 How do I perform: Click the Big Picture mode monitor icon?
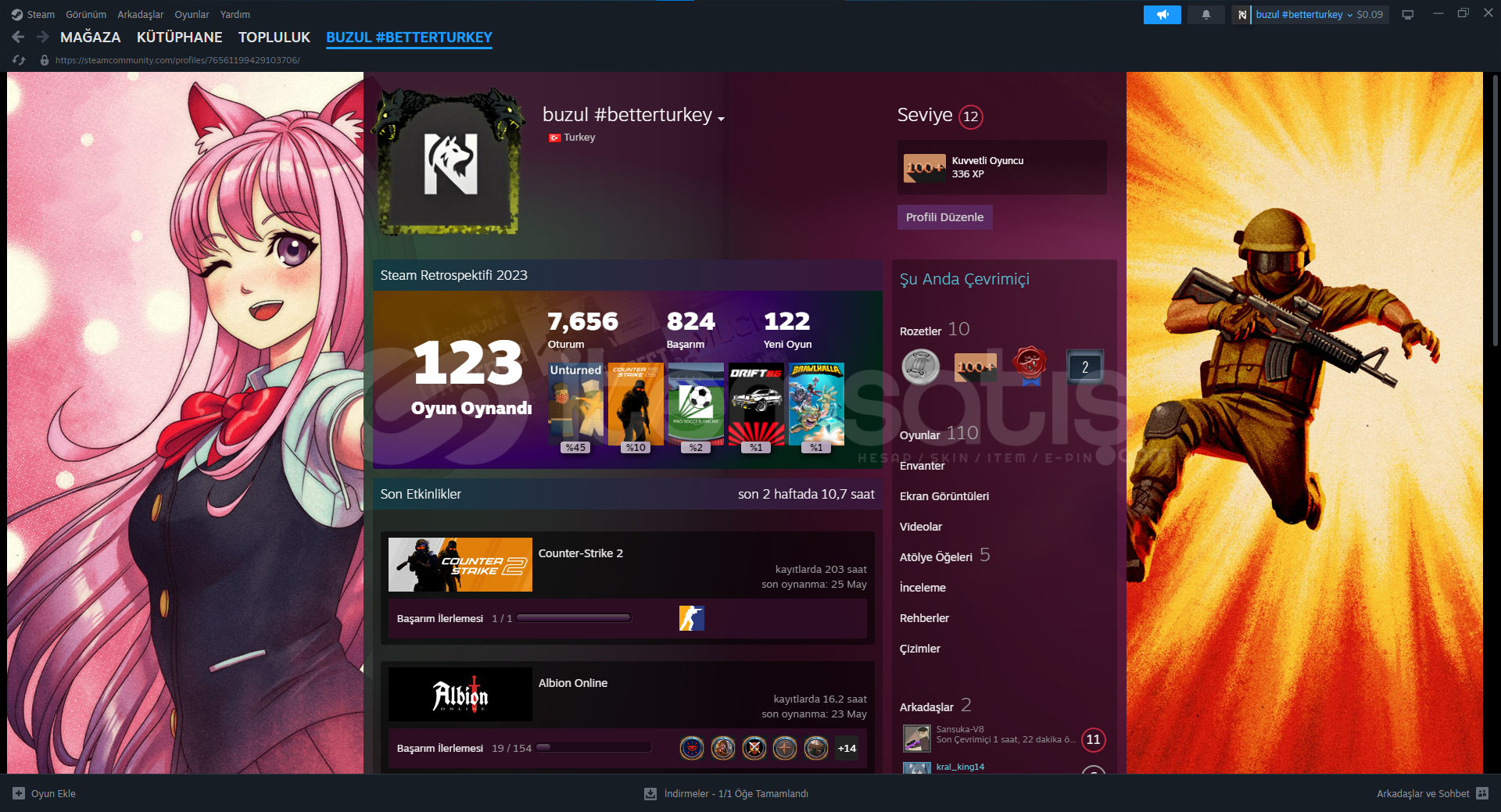(1408, 15)
